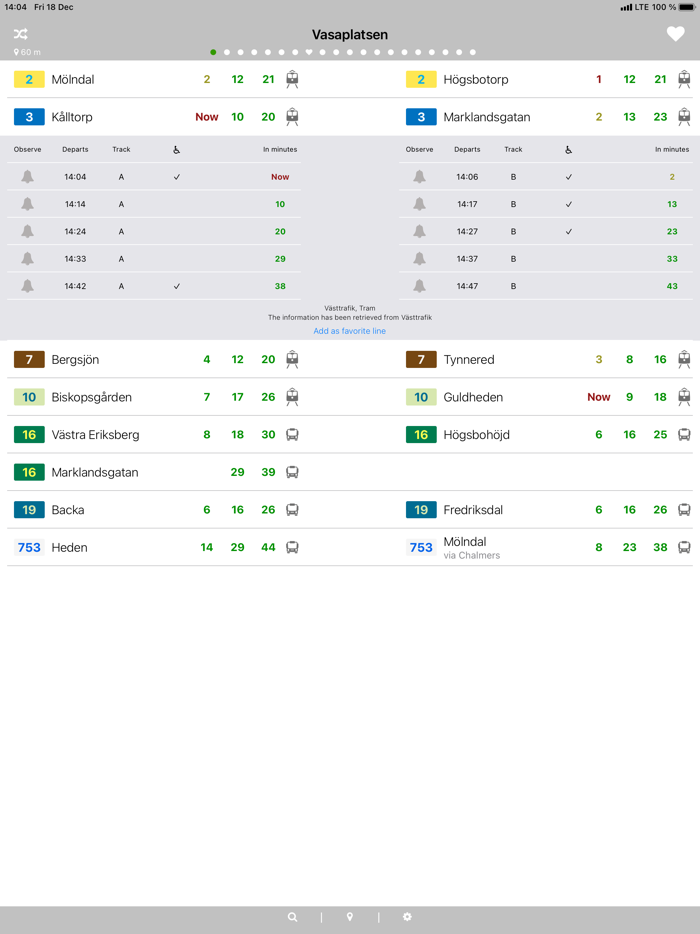Tap tram icon on Biskopsgården row

[x=292, y=397]
